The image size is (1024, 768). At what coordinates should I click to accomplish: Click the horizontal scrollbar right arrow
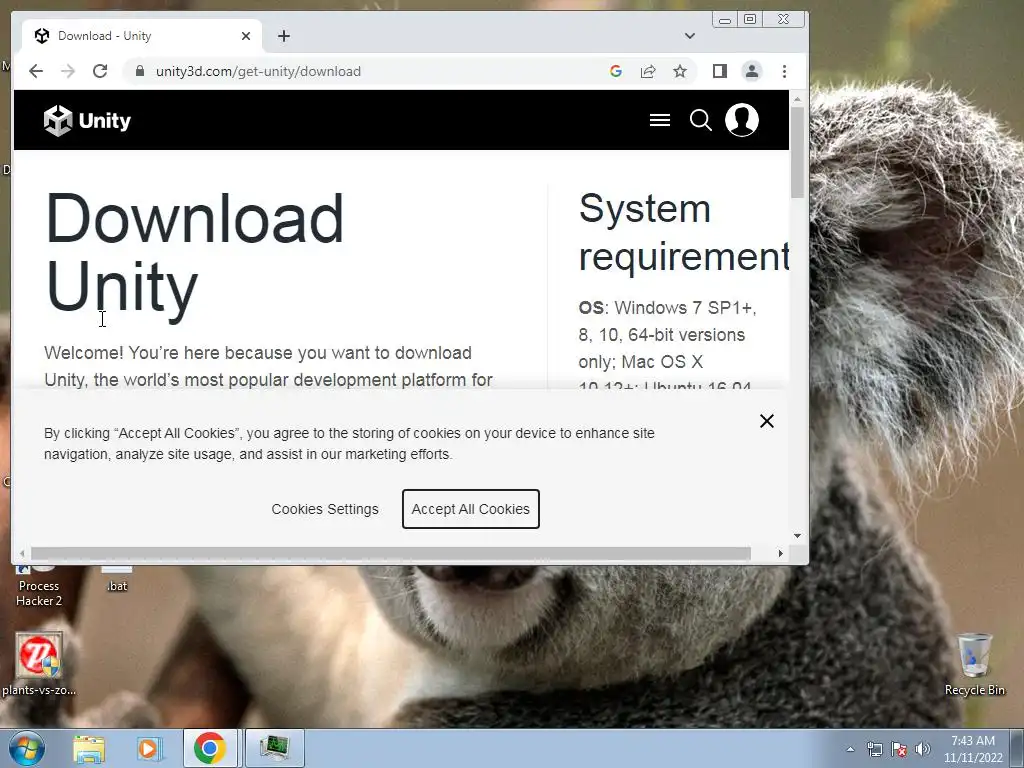(780, 553)
